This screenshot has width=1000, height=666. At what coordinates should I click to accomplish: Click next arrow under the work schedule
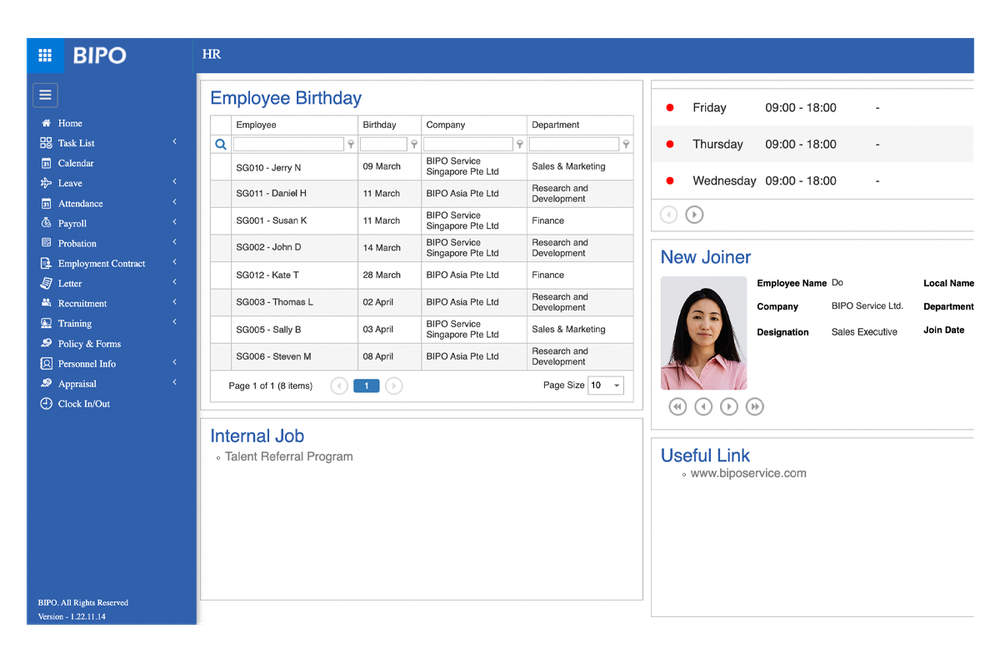(695, 215)
